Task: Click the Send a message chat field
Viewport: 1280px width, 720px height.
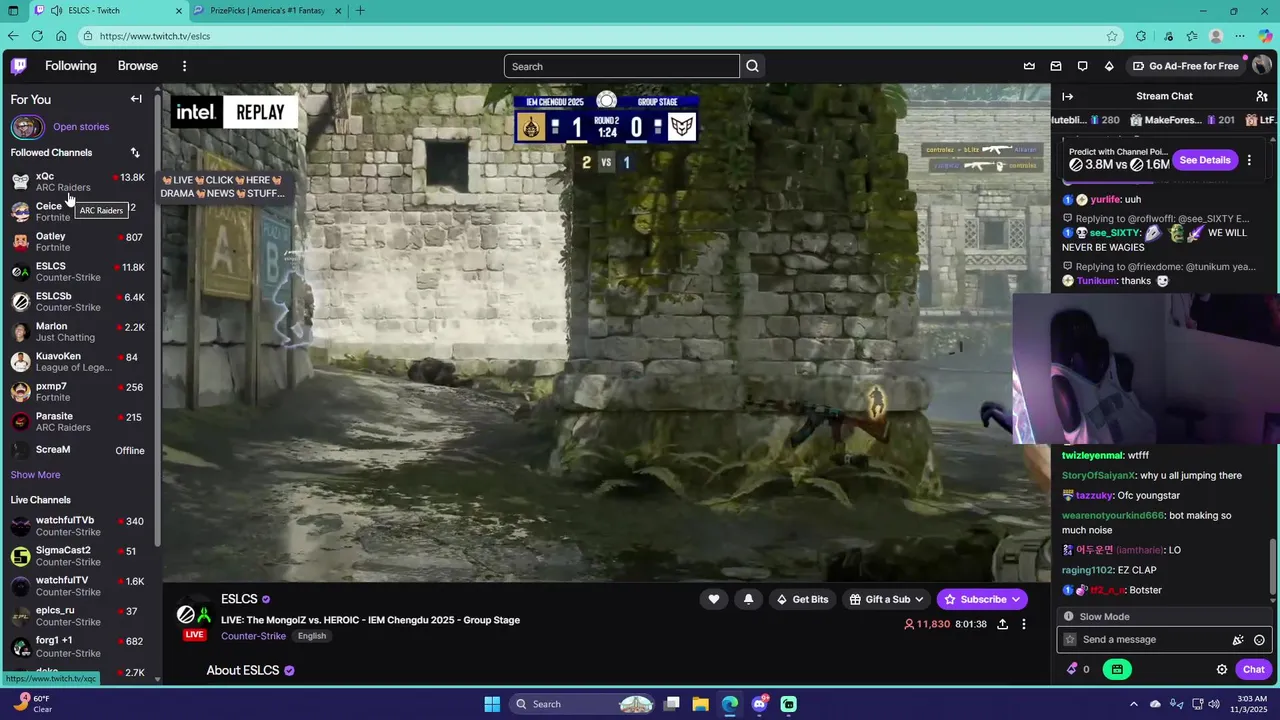Action: [x=1164, y=640]
